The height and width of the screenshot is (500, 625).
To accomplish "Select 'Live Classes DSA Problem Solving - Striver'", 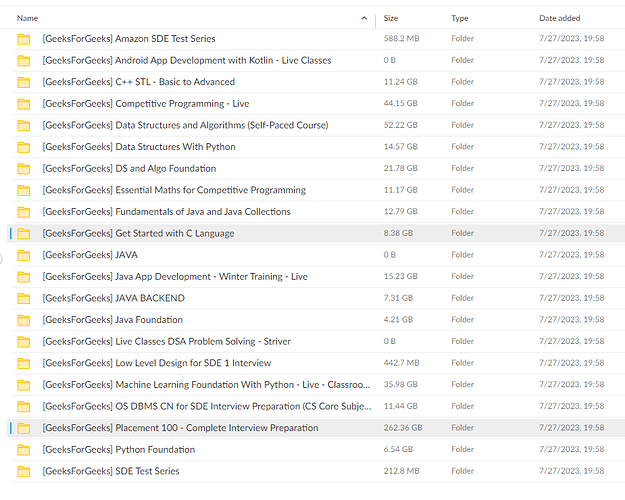I will click(203, 341).
